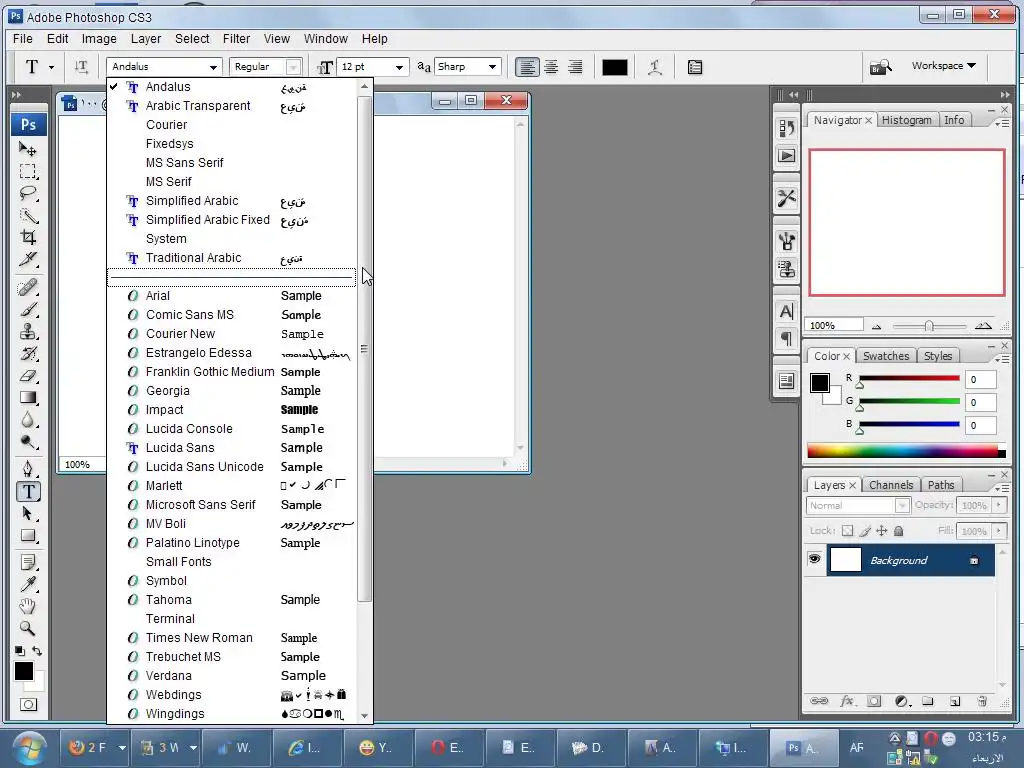
Task: Select the Dodge tool
Action: (x=27, y=442)
